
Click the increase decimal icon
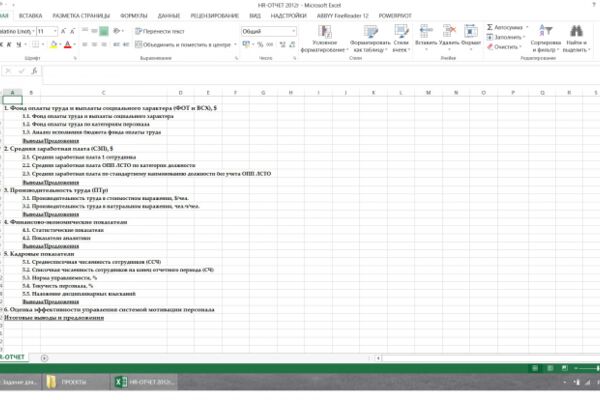(x=283, y=45)
